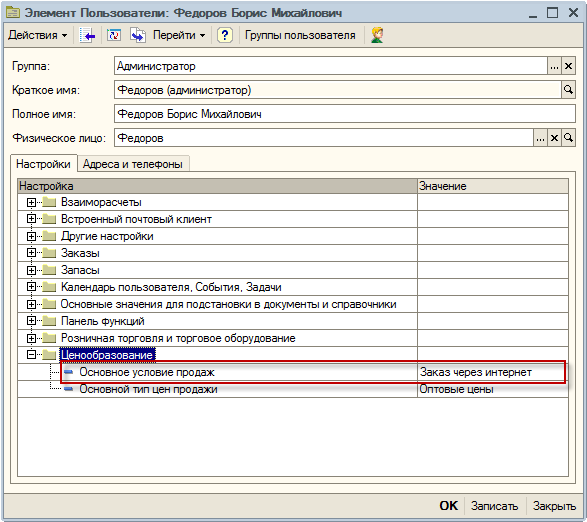Image resolution: width=587 pixels, height=522 pixels.
Task: Clear the Группа field with X button
Action: 568,66
